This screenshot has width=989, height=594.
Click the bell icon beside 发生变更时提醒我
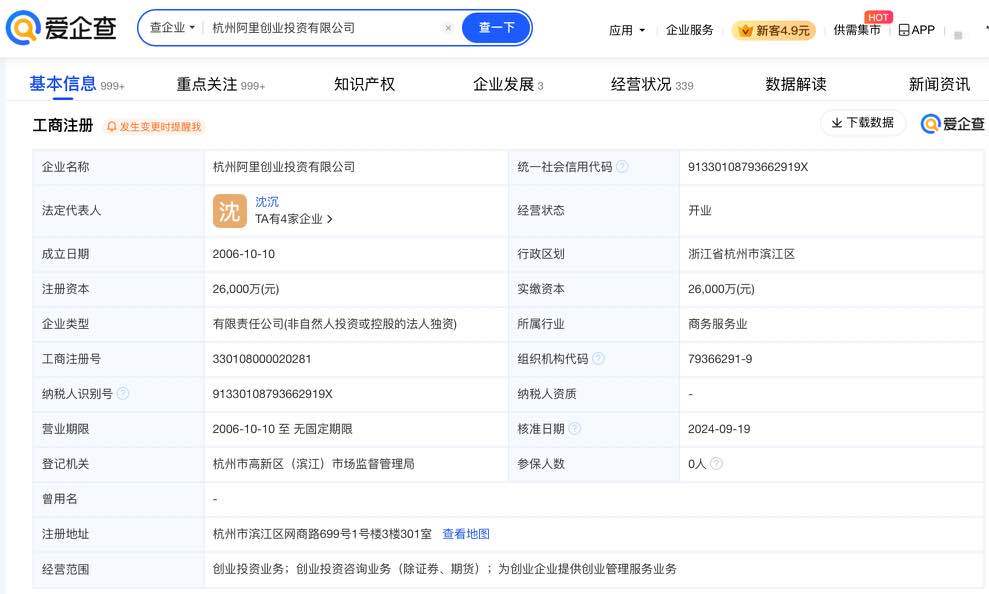[112, 127]
